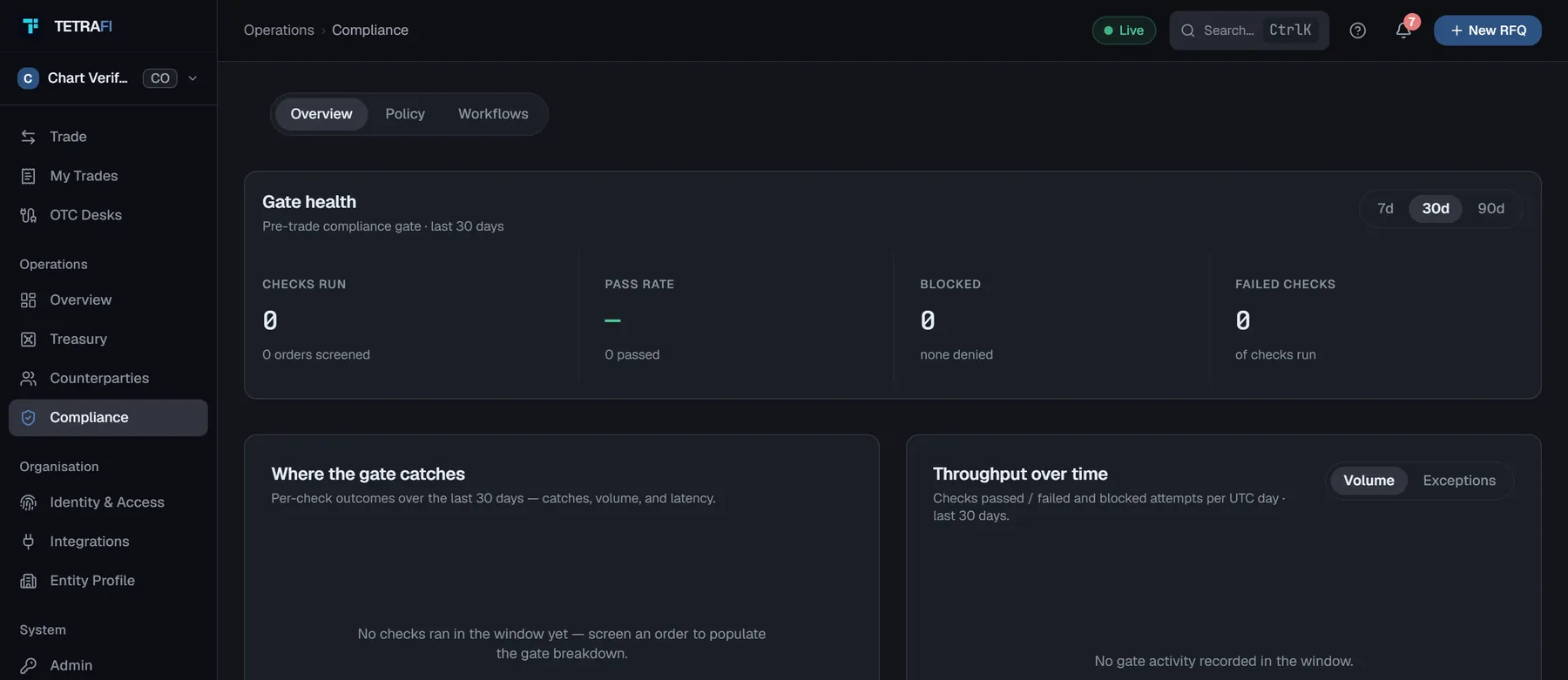Click the '0 orders screened' text
Screen dimensions: 1568x680
point(316,355)
